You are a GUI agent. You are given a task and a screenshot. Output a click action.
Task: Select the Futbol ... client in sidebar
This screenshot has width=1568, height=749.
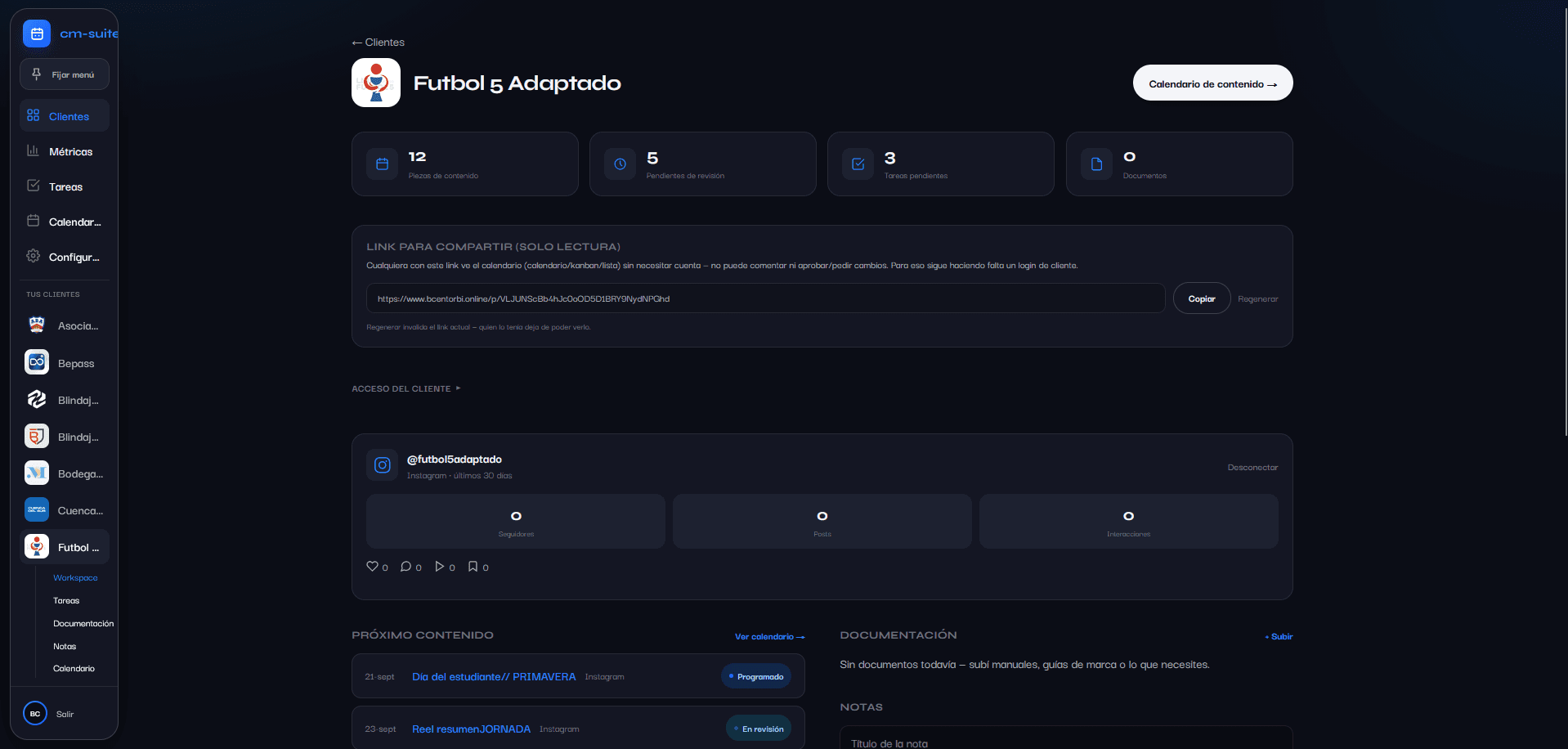pyautogui.click(x=65, y=547)
